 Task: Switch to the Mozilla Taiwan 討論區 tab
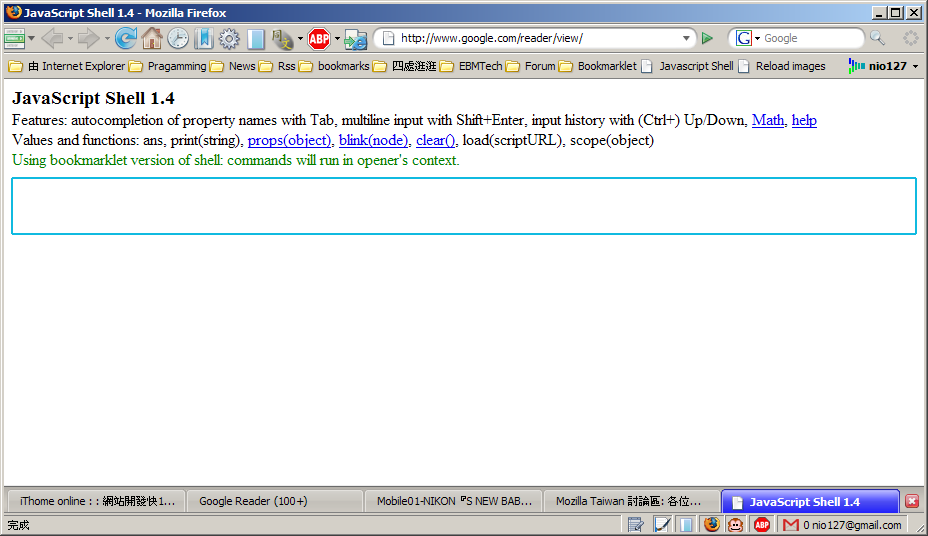[631, 501]
